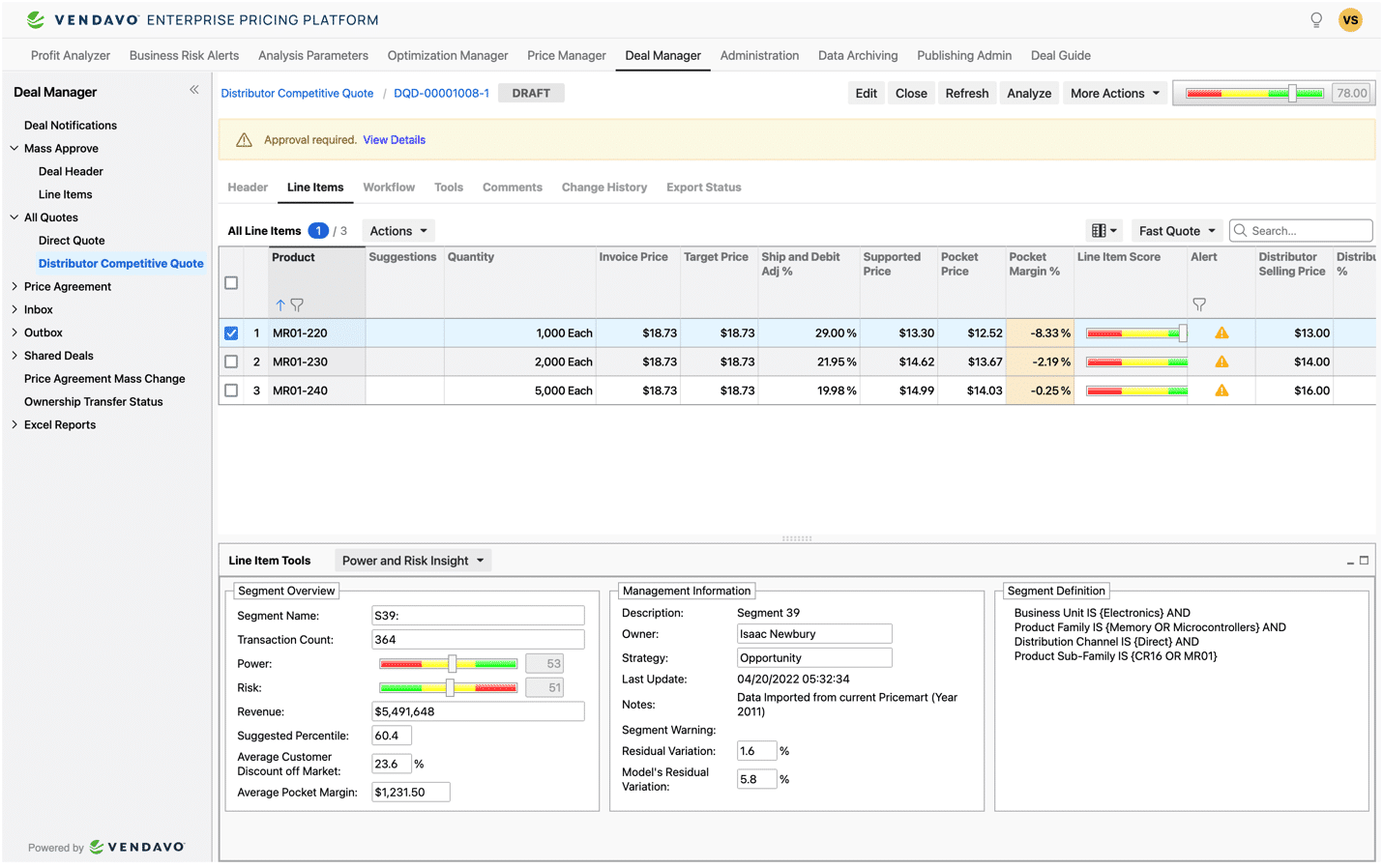This screenshot has width=1383, height=868.
Task: Switch to the Workflow tab
Action: [x=389, y=187]
